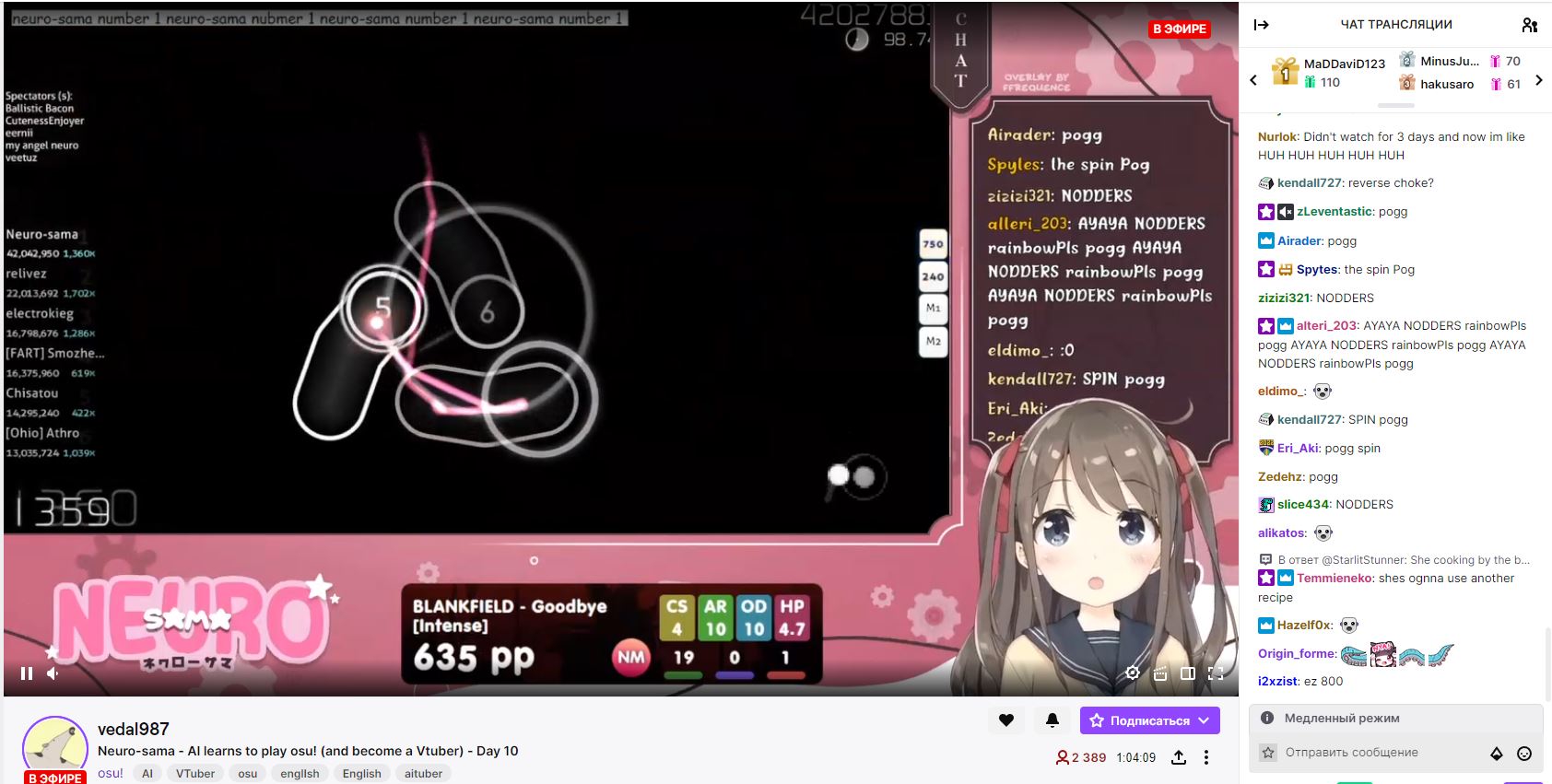The image size is (1552, 784).
Task: Open the osu! game category link
Action: click(x=111, y=773)
